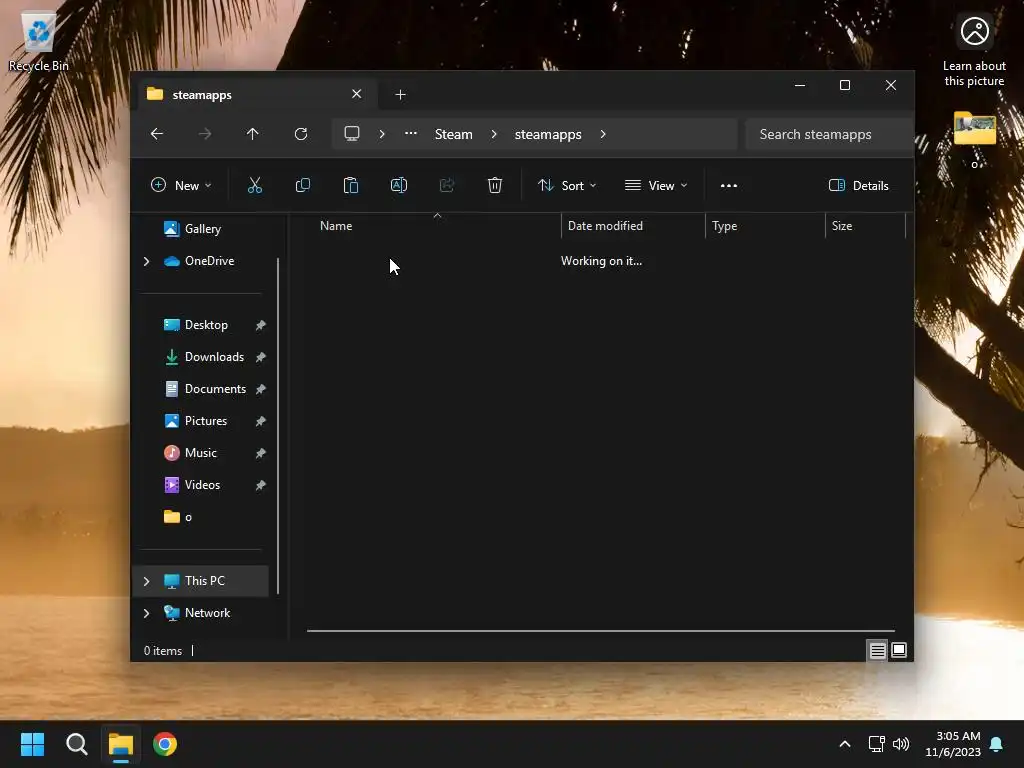Open the volume speaker tray icon

901,744
